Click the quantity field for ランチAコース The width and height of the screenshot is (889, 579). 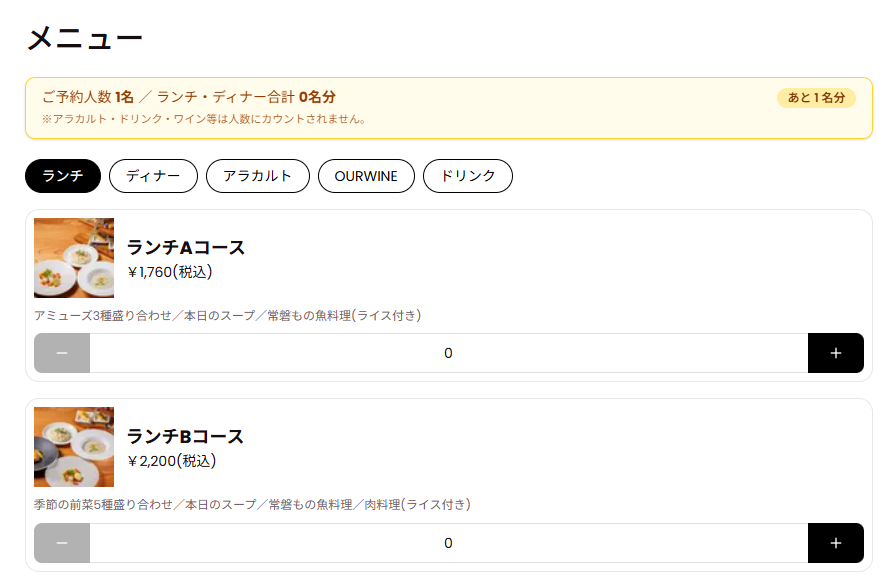coord(448,353)
